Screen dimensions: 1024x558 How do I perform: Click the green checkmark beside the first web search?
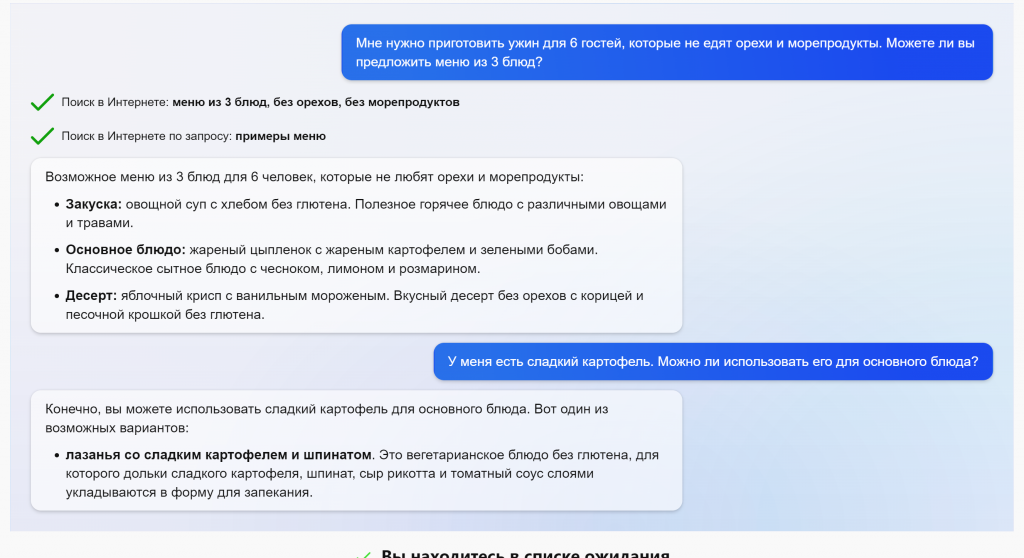coord(42,102)
